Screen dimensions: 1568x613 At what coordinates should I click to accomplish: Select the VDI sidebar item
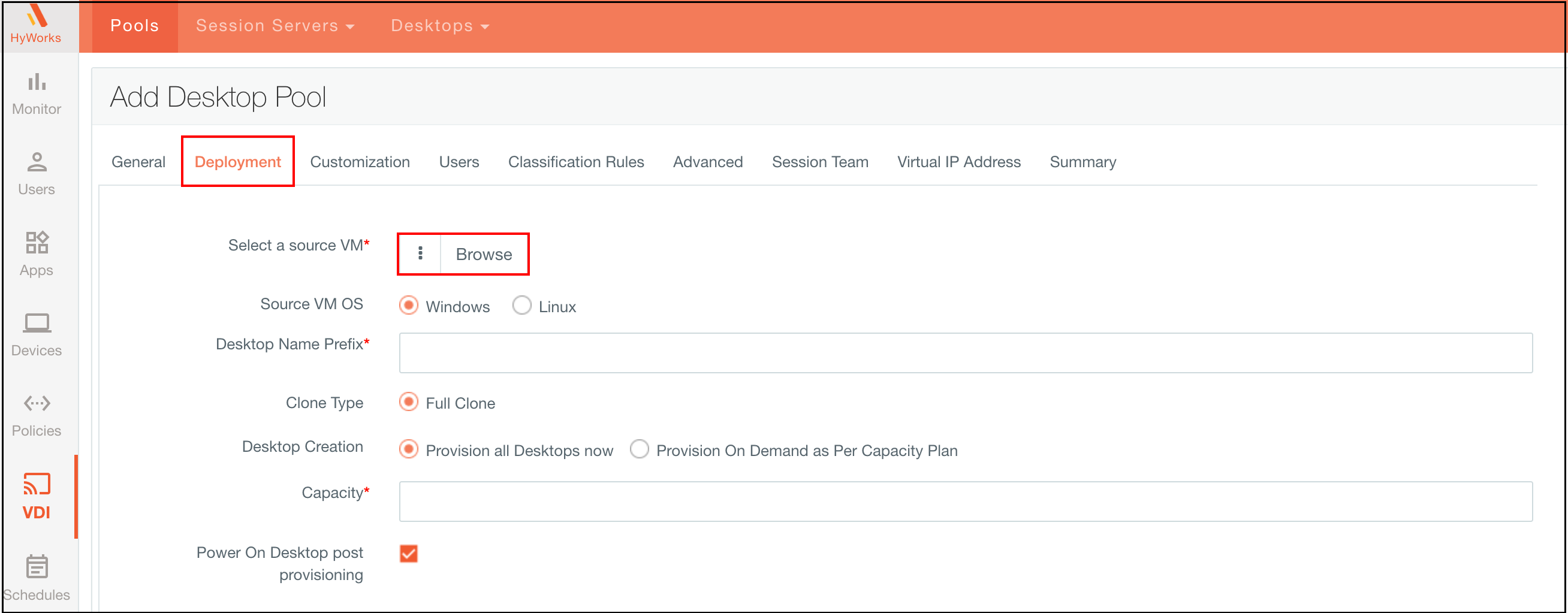pos(37,497)
